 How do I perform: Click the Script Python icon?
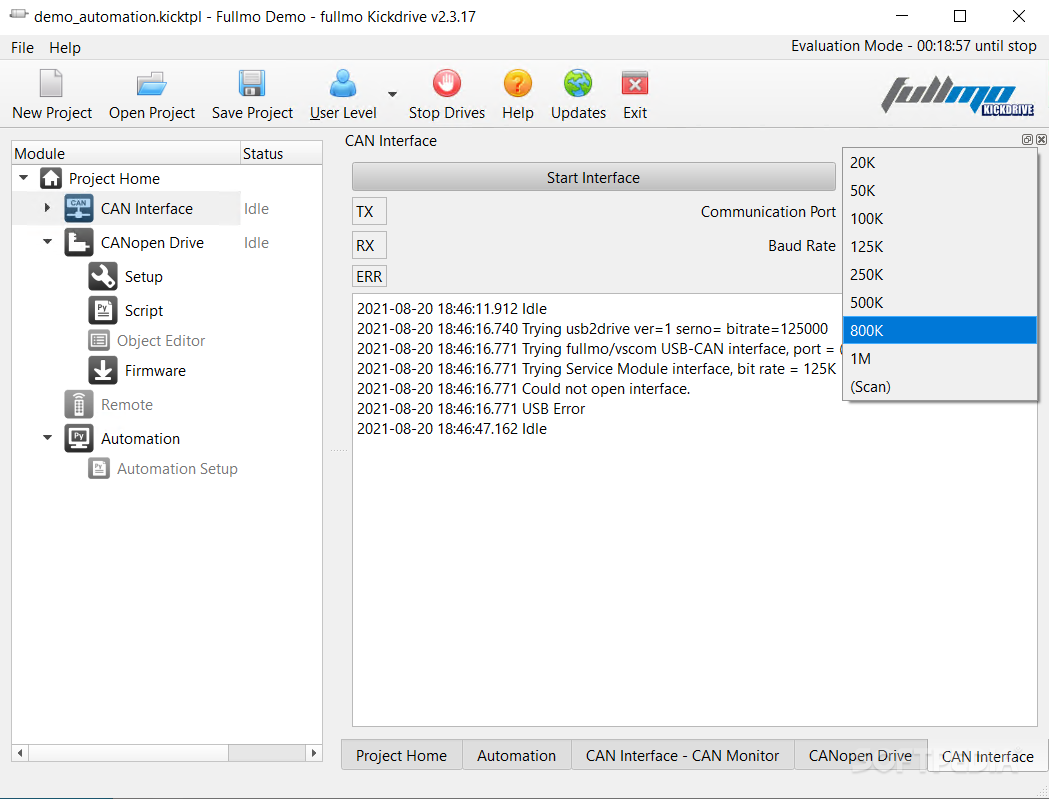click(103, 310)
